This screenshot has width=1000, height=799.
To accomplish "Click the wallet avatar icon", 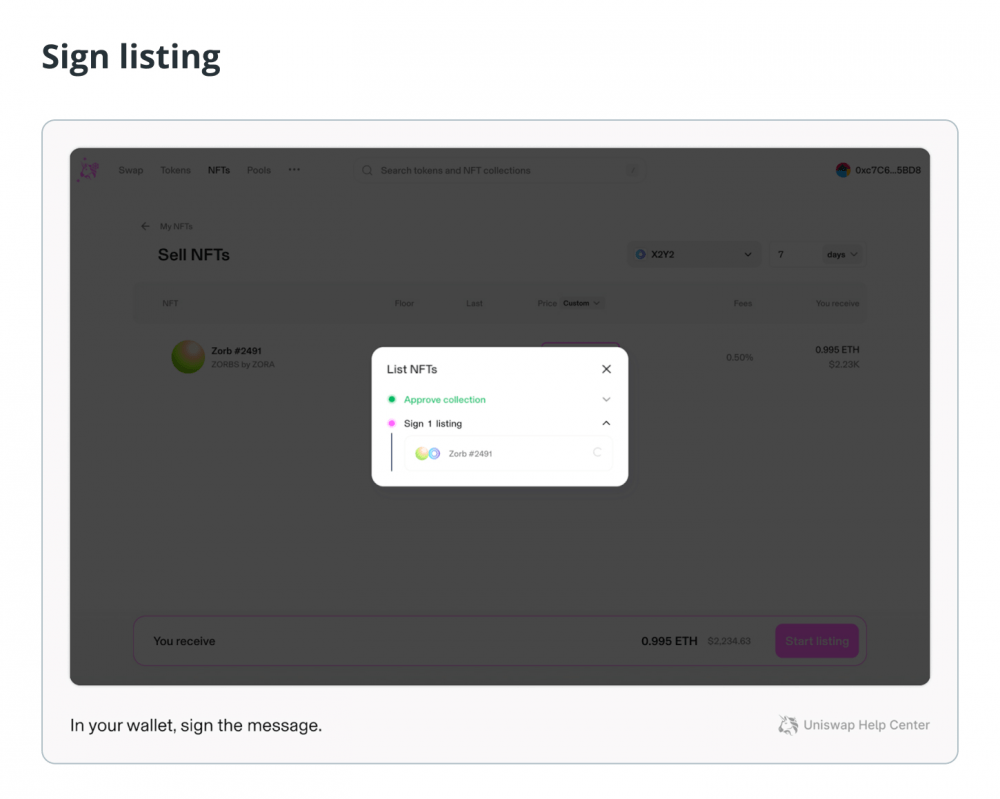I will [x=843, y=170].
